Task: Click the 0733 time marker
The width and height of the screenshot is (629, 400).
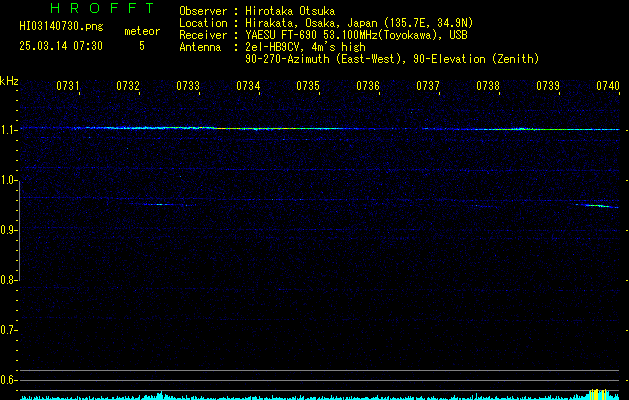Action: (x=188, y=86)
